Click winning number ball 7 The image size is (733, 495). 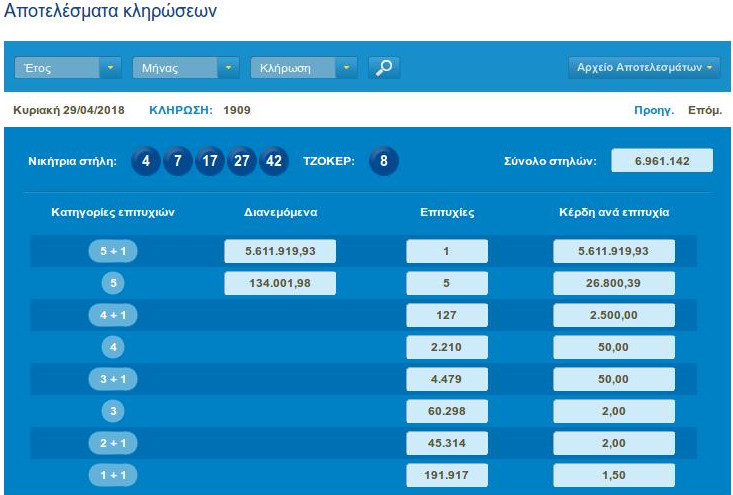pos(178,160)
